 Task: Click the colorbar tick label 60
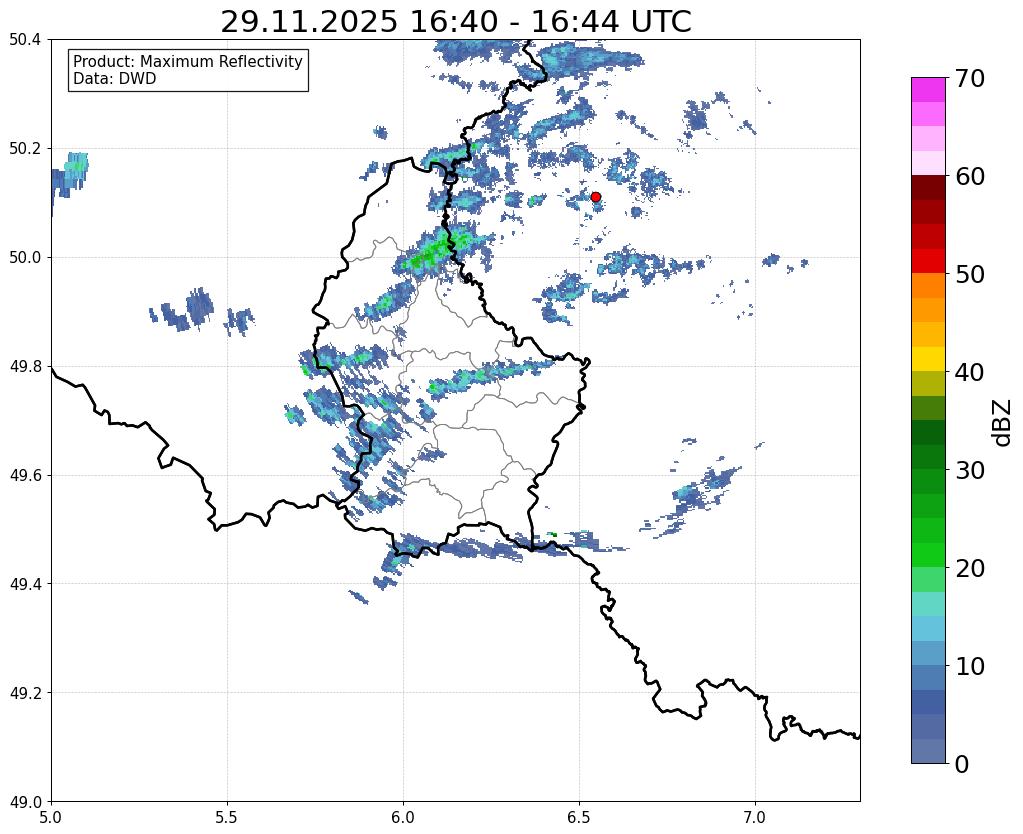[x=970, y=176]
